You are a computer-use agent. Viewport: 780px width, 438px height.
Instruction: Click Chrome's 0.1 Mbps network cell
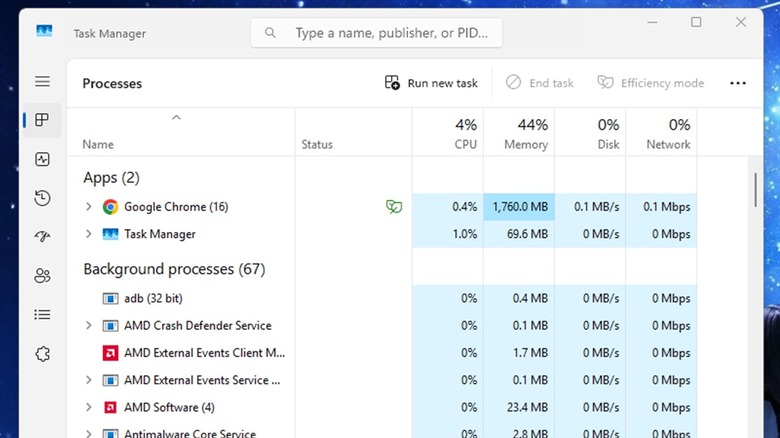pos(661,207)
